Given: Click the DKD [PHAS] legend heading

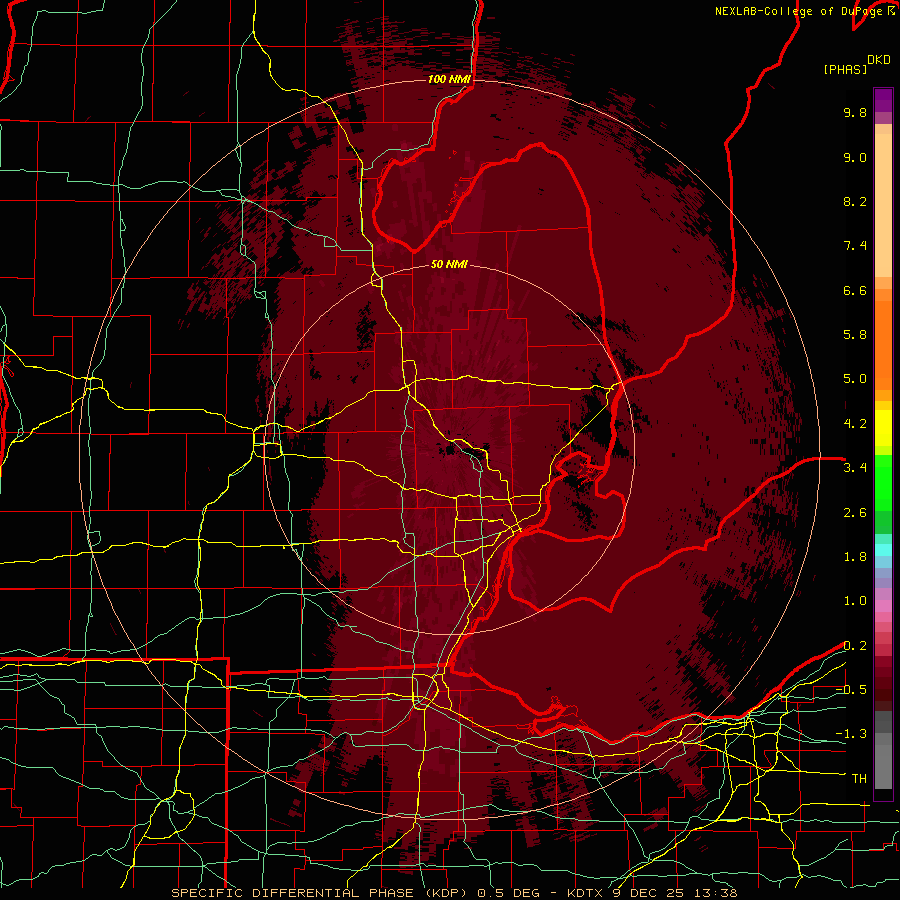Looking at the screenshot, I should click(x=856, y=64).
